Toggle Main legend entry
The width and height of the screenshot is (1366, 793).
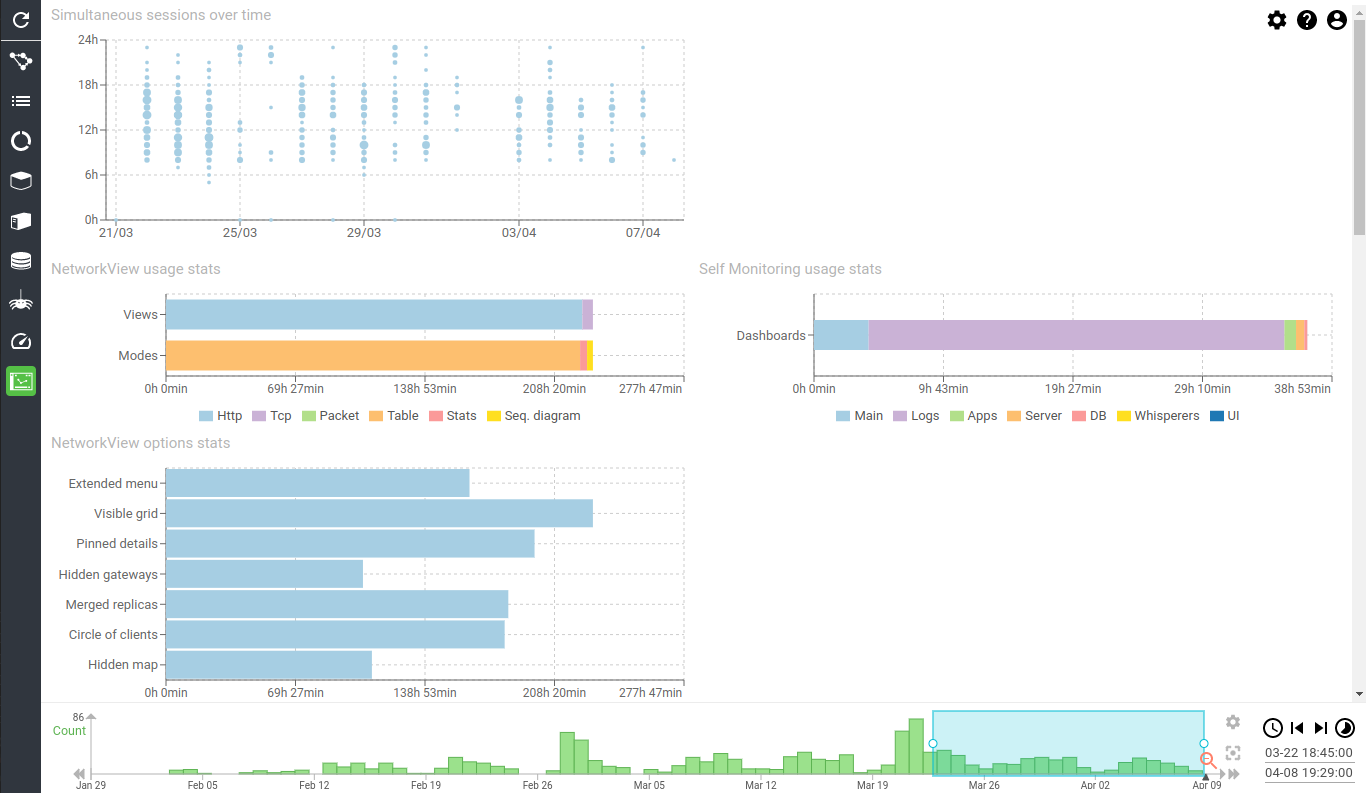tap(859, 416)
